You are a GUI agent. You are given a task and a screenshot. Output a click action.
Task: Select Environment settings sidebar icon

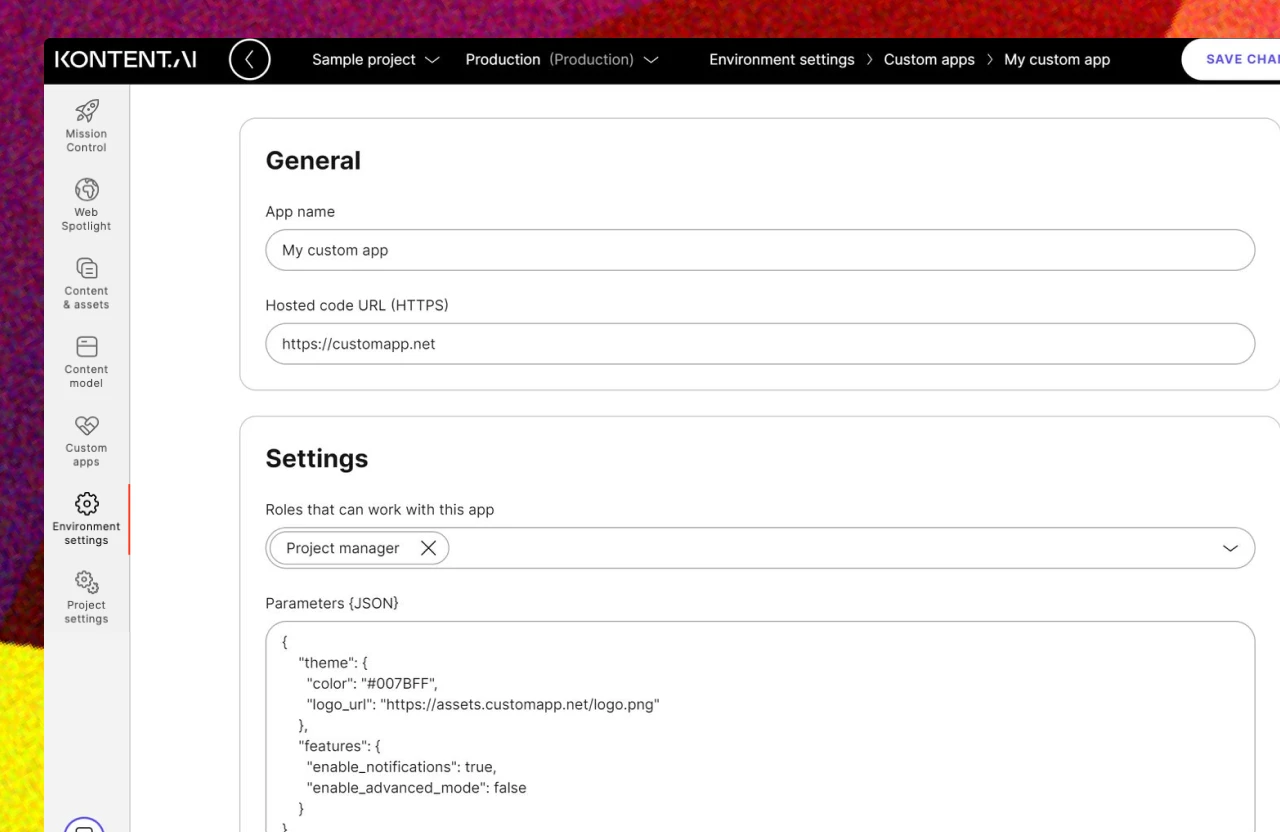(86, 519)
